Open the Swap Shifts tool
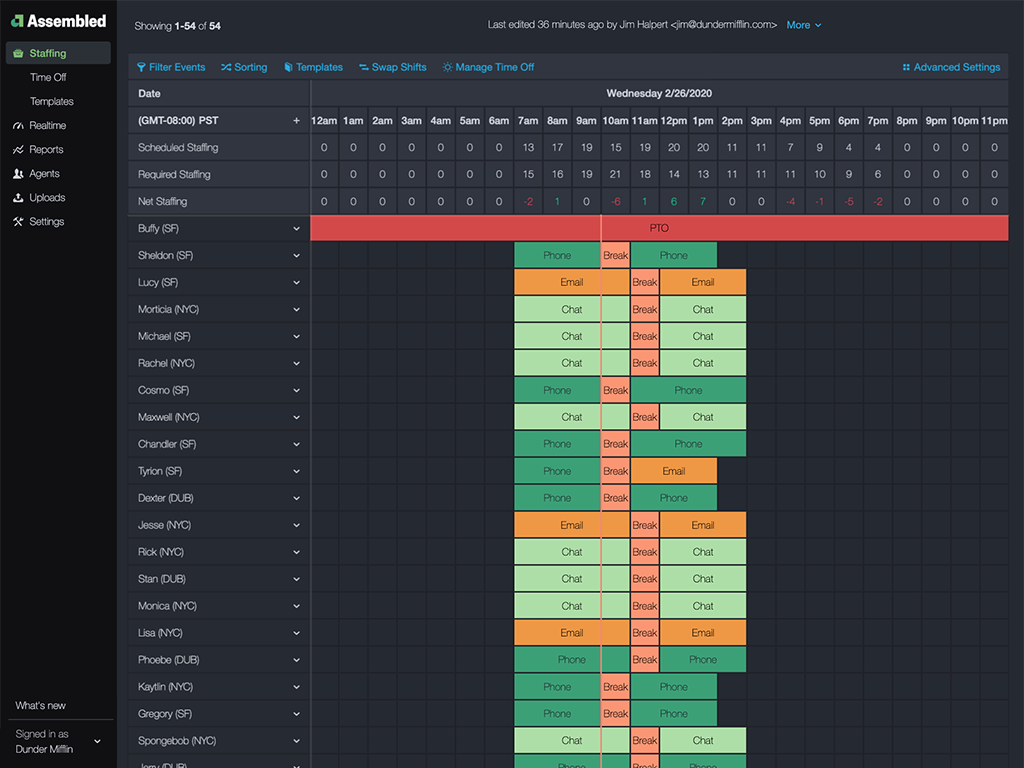The width and height of the screenshot is (1024, 768). (x=392, y=68)
